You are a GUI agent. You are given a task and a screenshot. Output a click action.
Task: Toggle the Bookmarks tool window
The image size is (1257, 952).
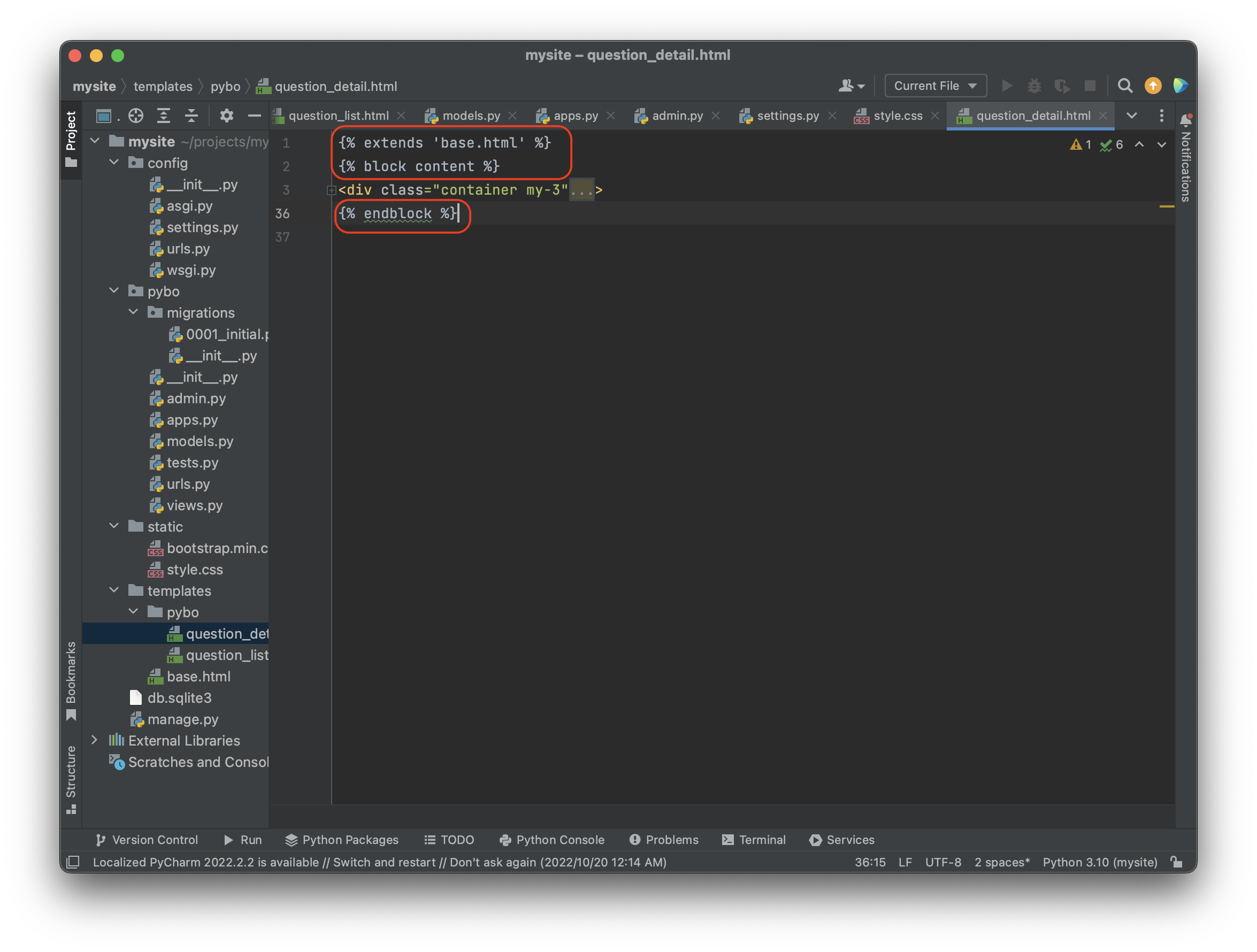coord(71,680)
